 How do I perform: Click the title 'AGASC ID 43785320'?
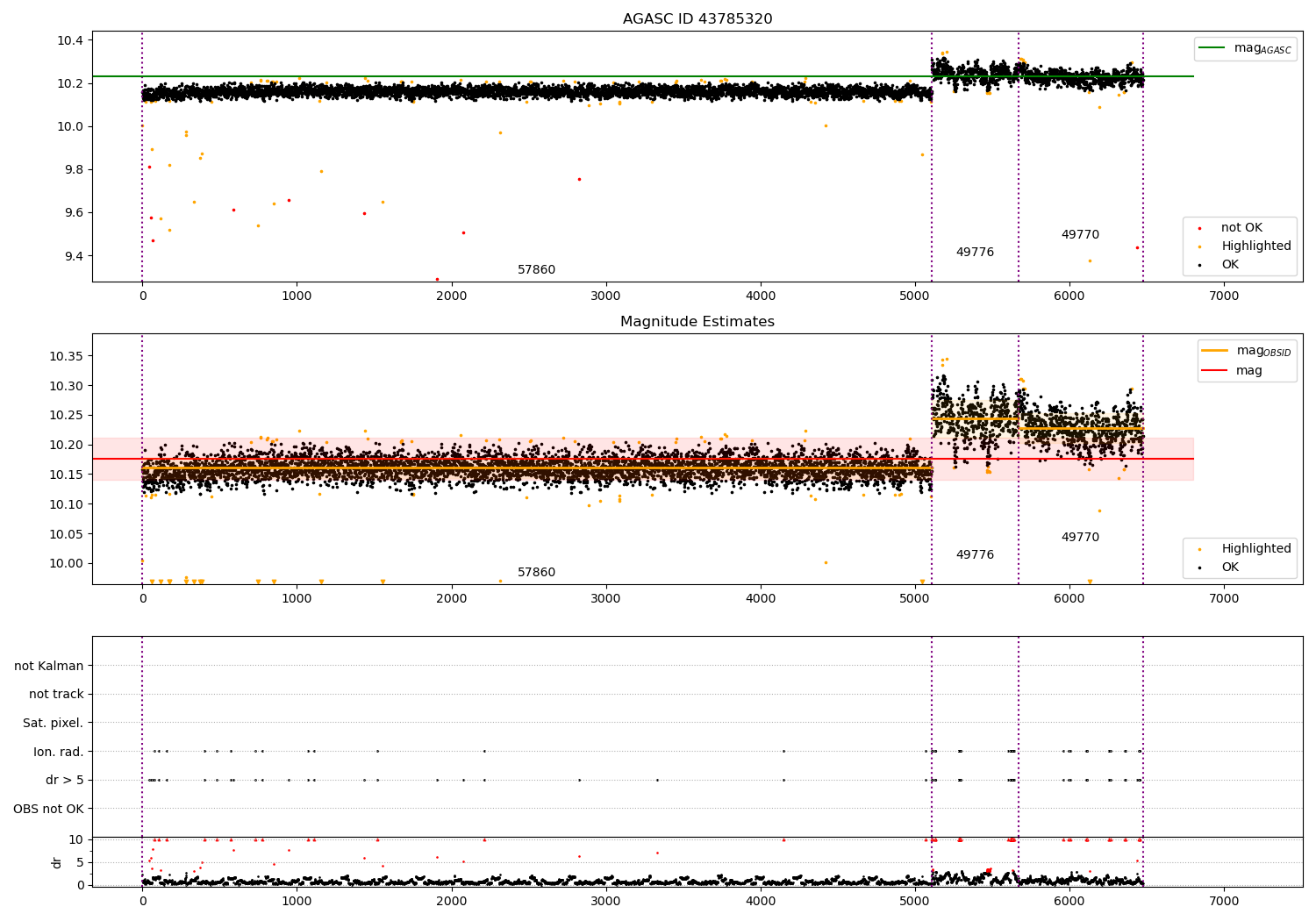tap(697, 19)
